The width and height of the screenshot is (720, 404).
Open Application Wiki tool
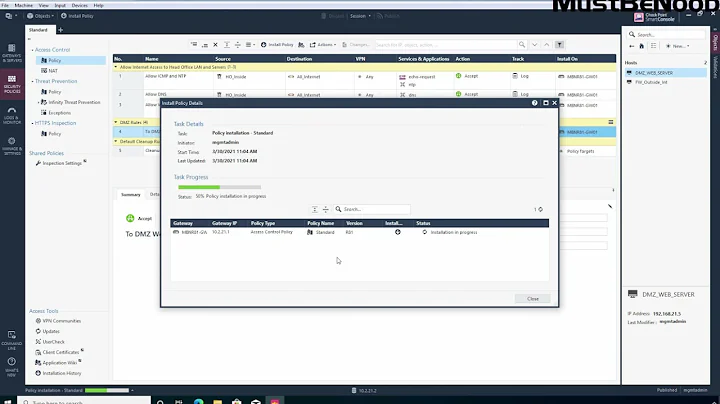(57, 363)
